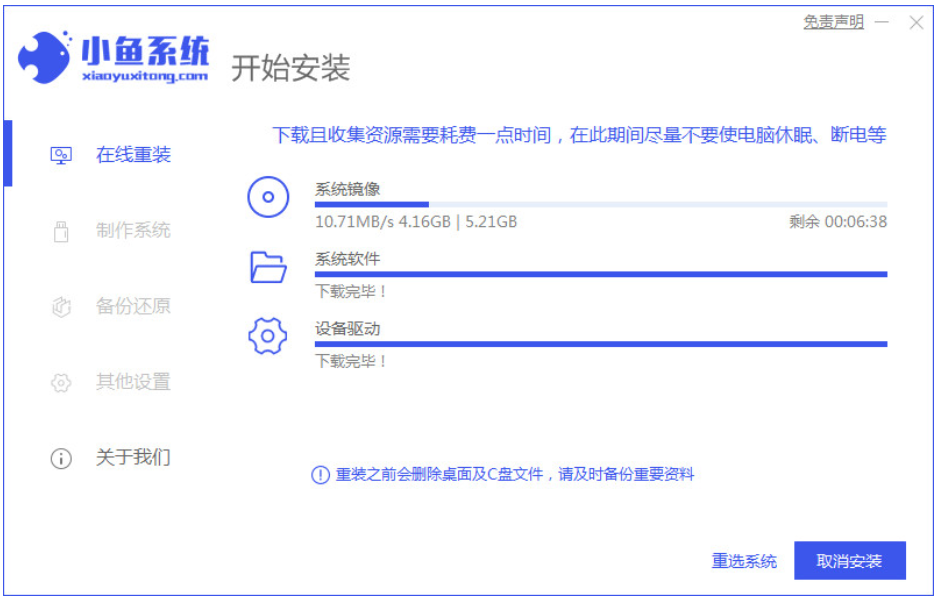Open the 系统软件 folder icon
951x597 pixels.
click(266, 269)
